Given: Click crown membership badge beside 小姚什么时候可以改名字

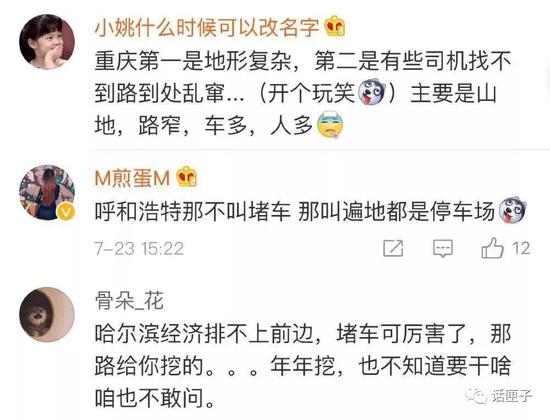Looking at the screenshot, I should point(335,26).
